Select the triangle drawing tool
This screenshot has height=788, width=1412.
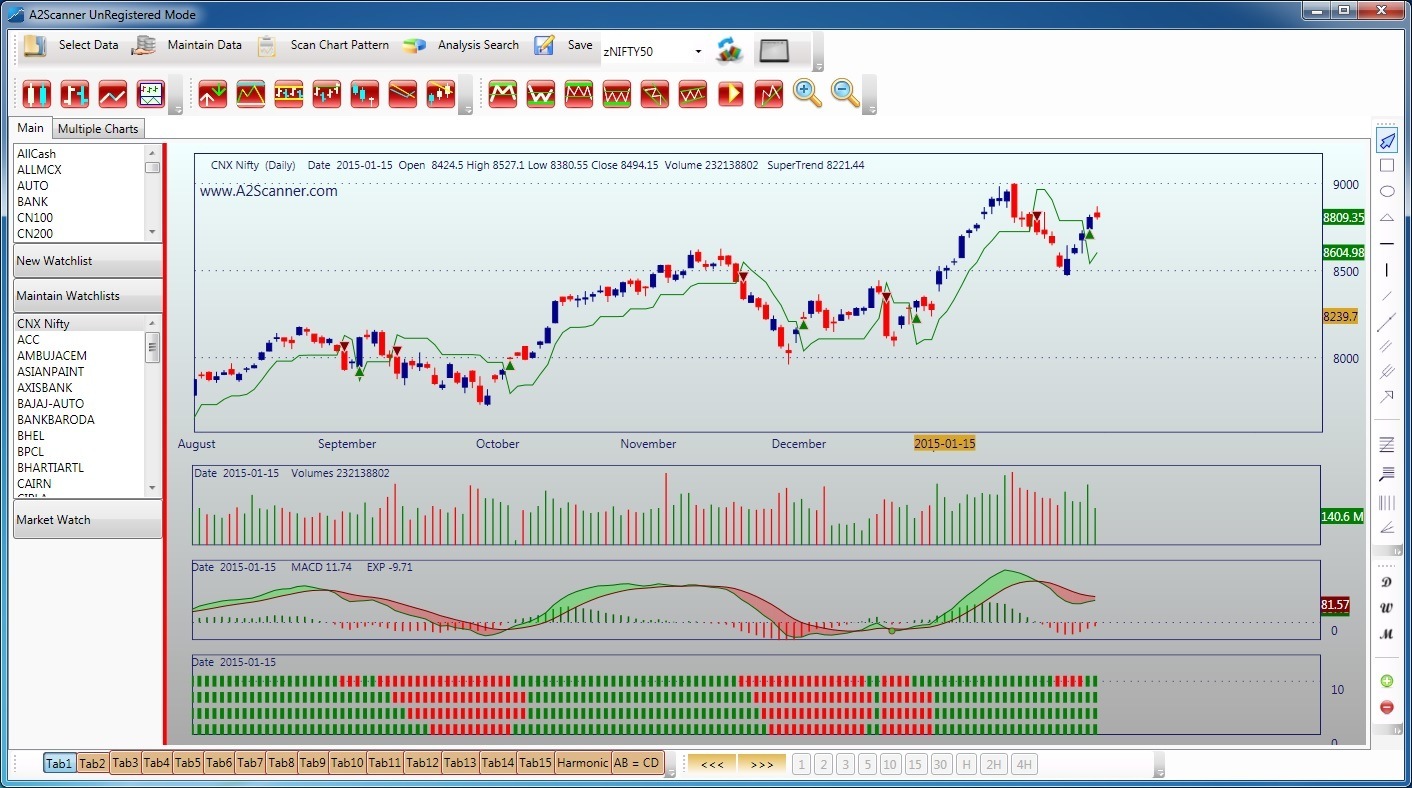tap(1387, 217)
